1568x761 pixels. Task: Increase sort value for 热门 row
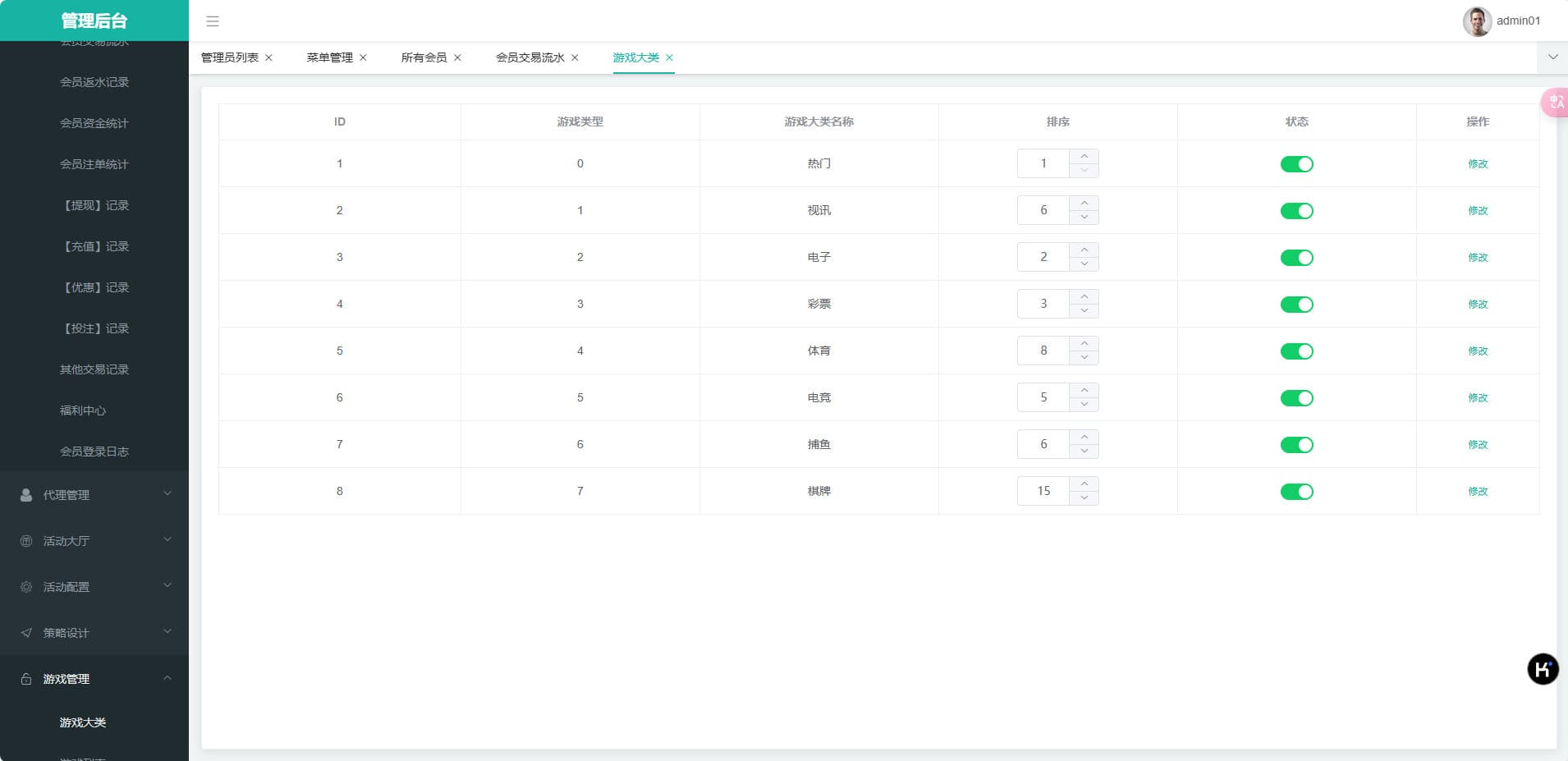pyautogui.click(x=1084, y=157)
